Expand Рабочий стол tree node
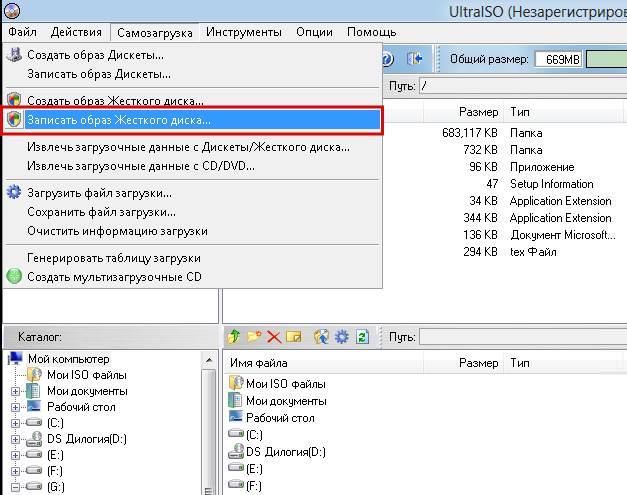 (x=15, y=407)
